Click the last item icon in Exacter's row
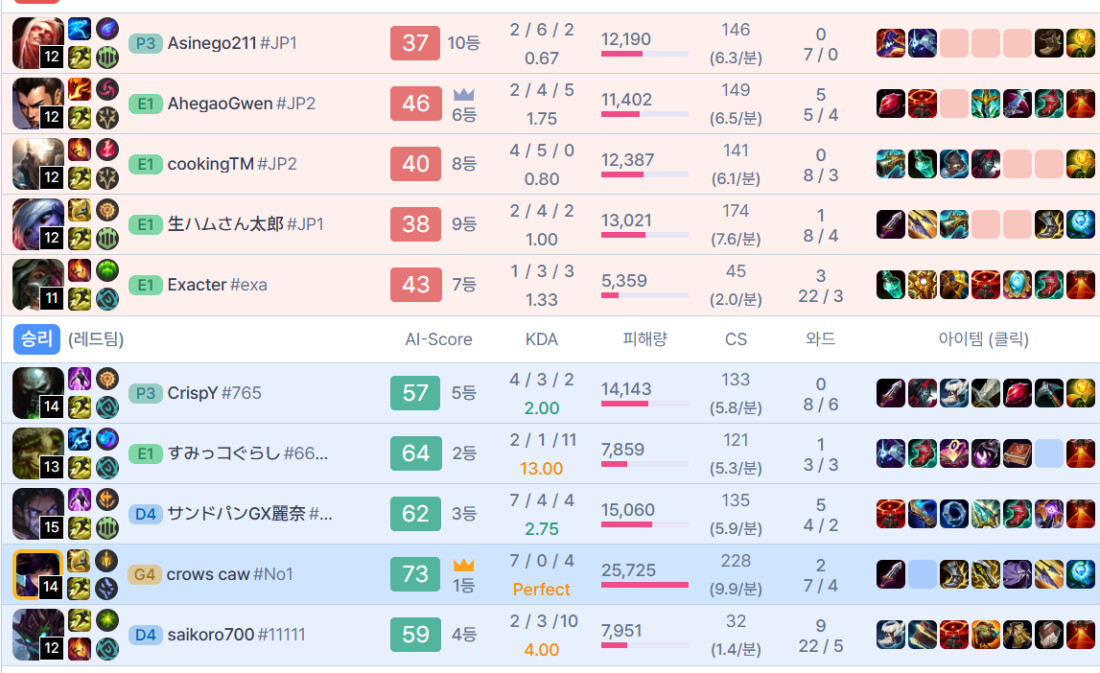 pyautogui.click(x=1079, y=285)
